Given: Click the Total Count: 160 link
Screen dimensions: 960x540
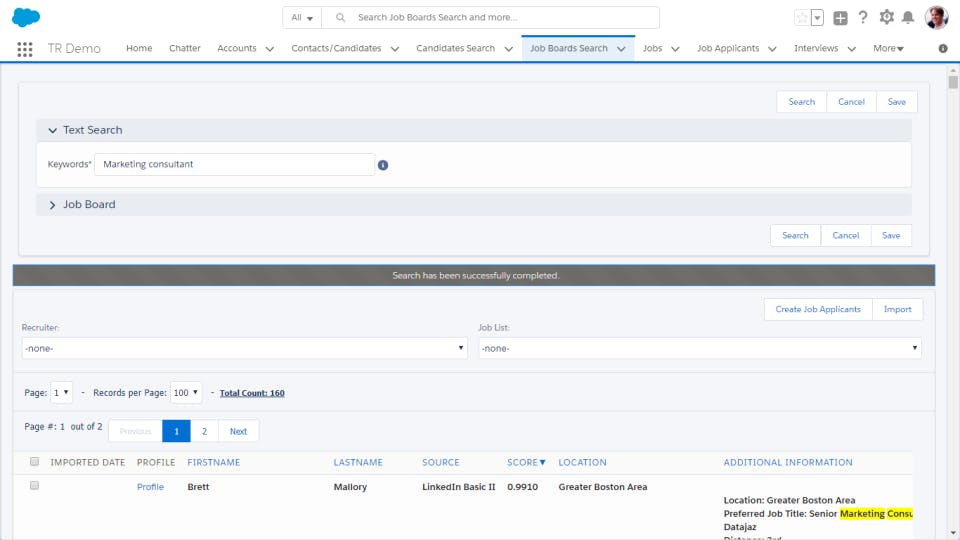Looking at the screenshot, I should [252, 393].
